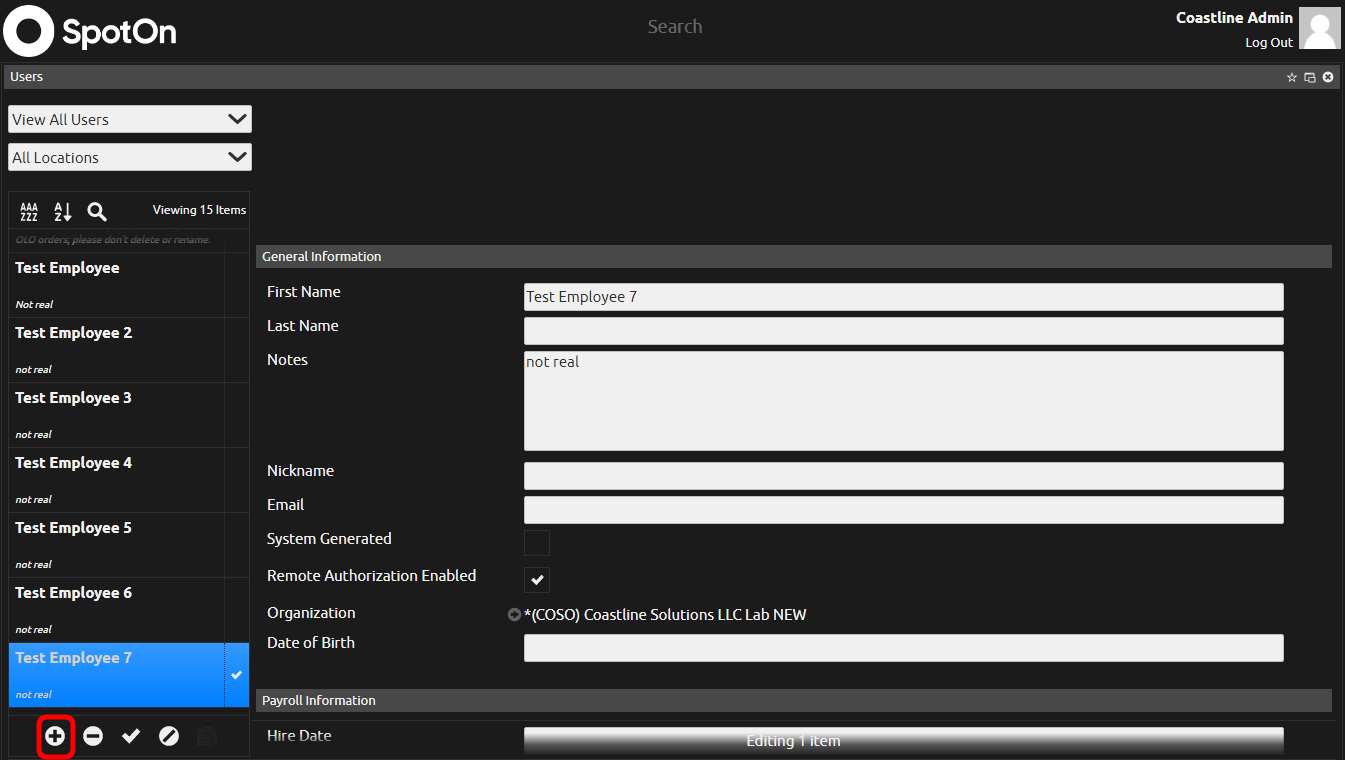Image resolution: width=1345 pixels, height=760 pixels.
Task: Click the General Information section header
Action: point(794,257)
